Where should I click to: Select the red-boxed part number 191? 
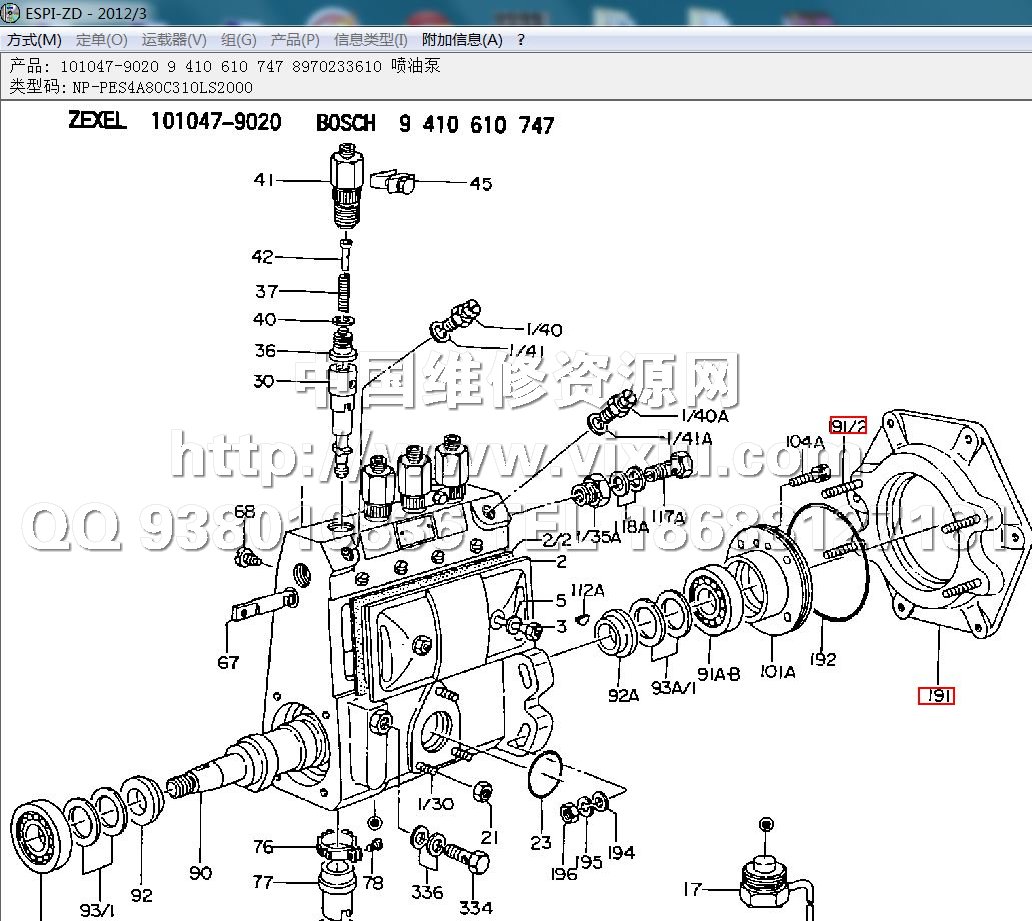(937, 695)
